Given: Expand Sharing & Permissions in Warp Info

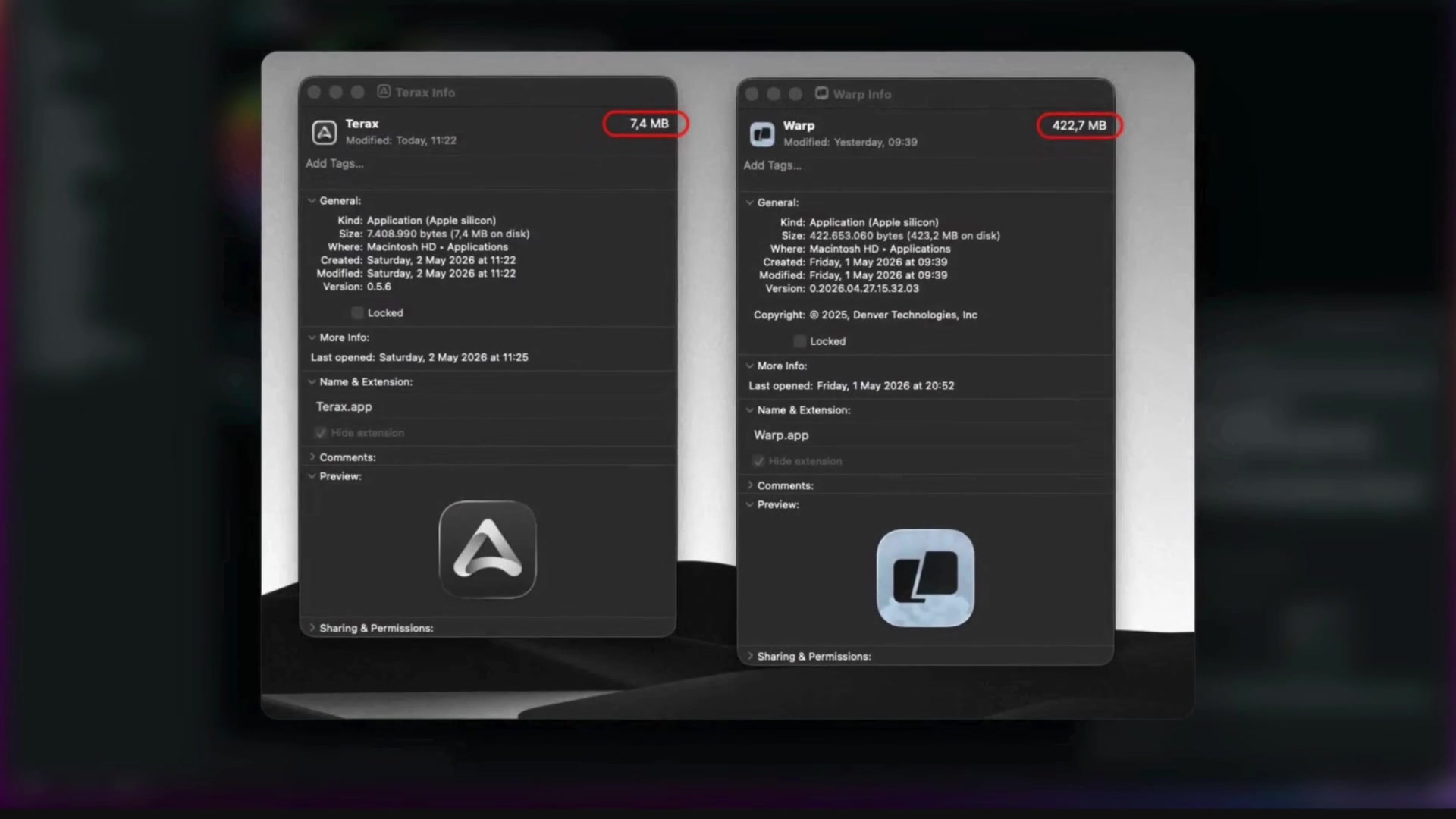Looking at the screenshot, I should click(x=749, y=656).
